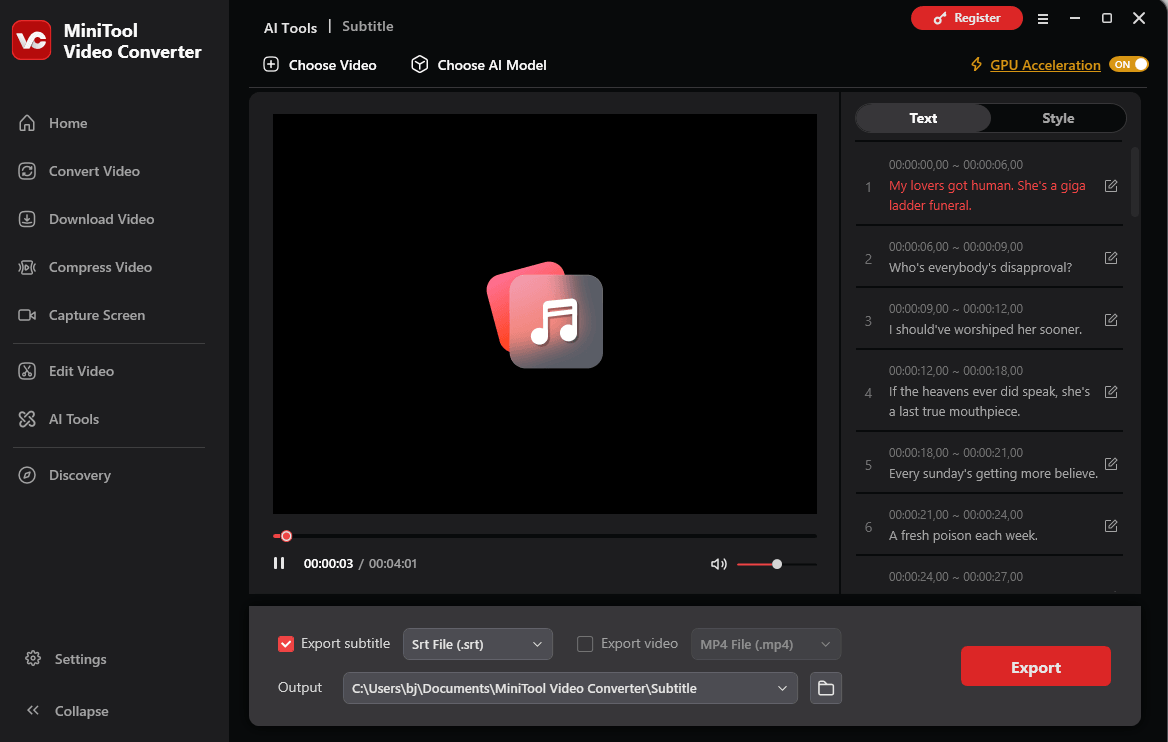Click the Register button
This screenshot has height=742, width=1168.
point(966,18)
